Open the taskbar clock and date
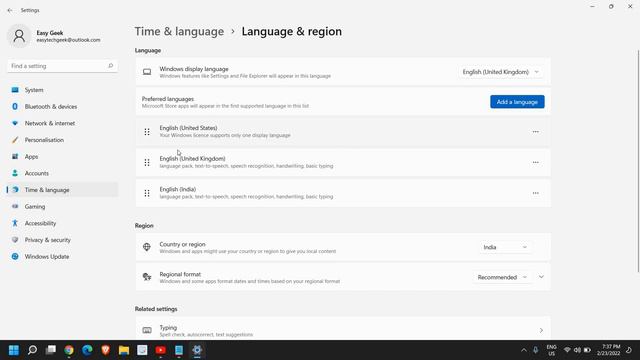 point(609,350)
